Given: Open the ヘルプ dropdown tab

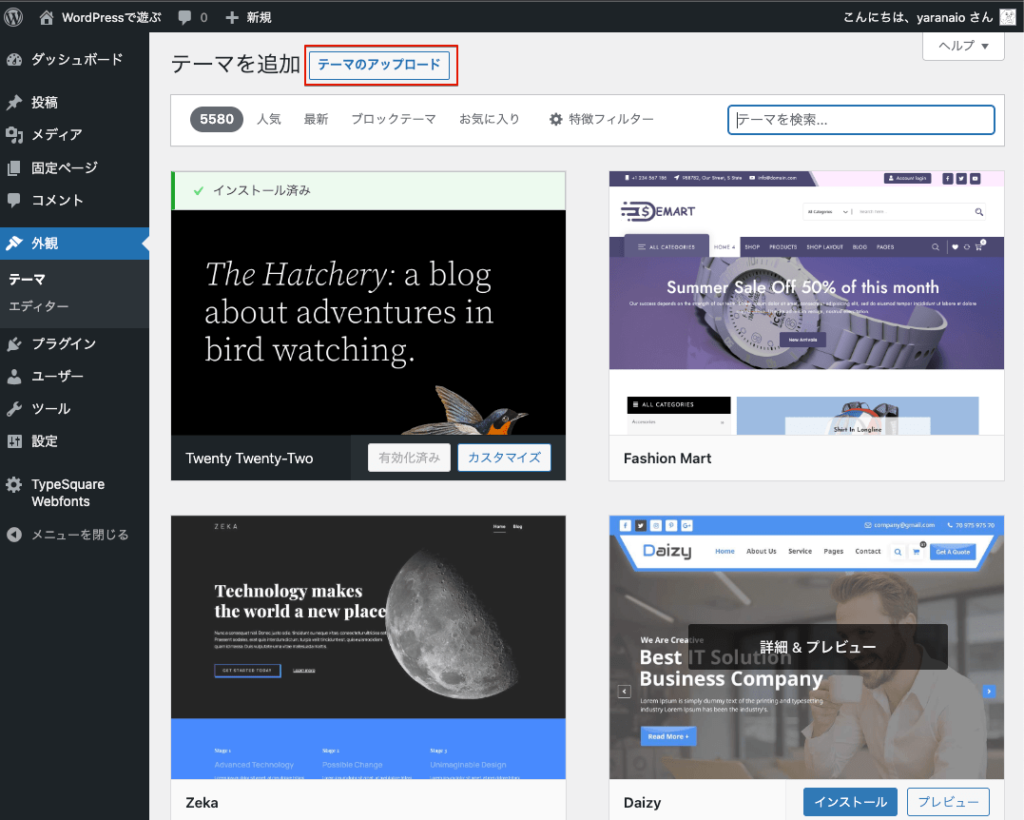Looking at the screenshot, I should click(x=963, y=46).
